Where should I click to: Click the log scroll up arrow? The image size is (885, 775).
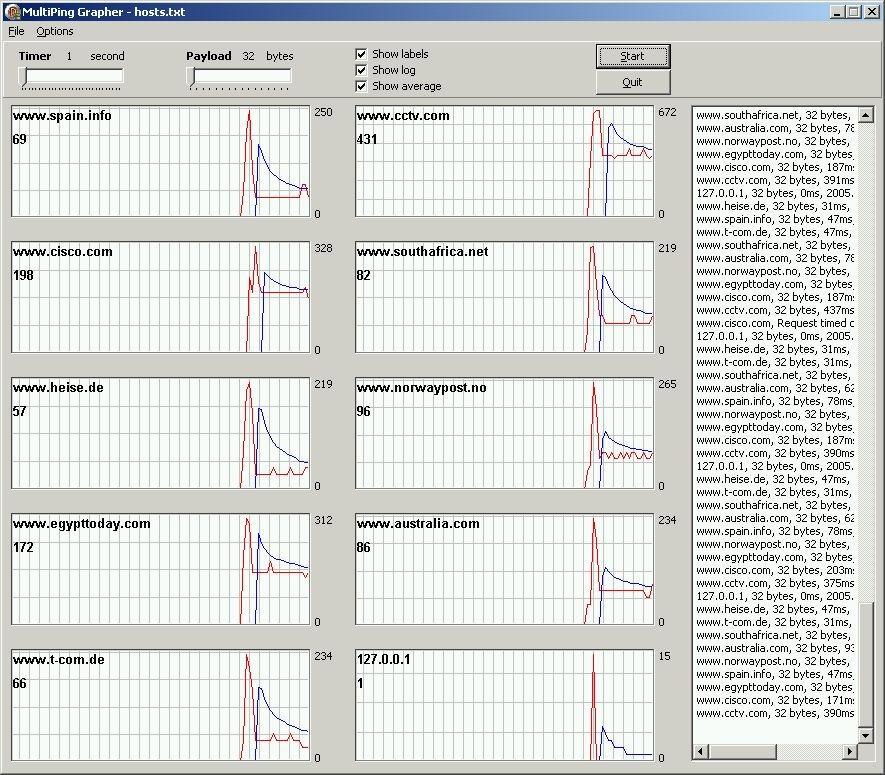(x=866, y=115)
